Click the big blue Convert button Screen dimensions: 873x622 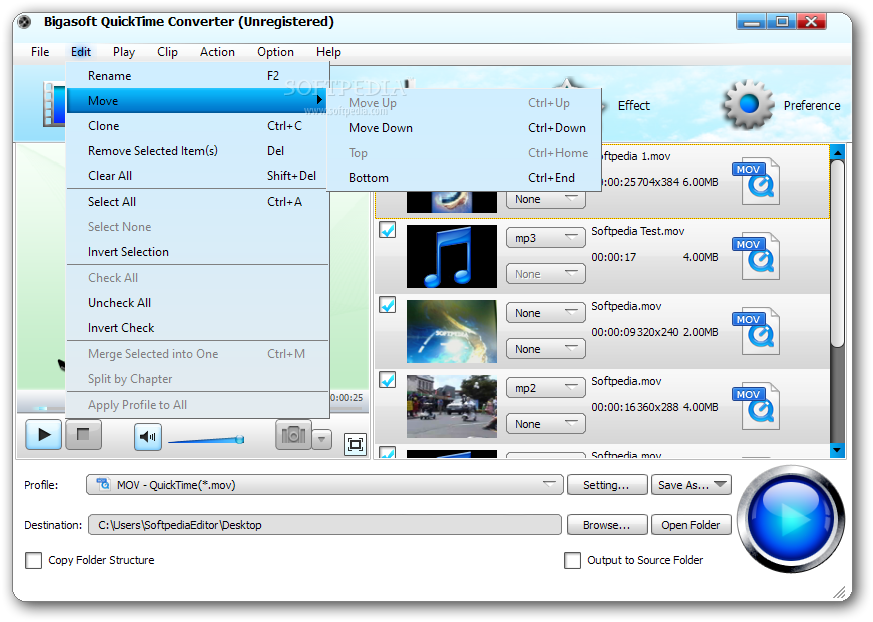(791, 519)
